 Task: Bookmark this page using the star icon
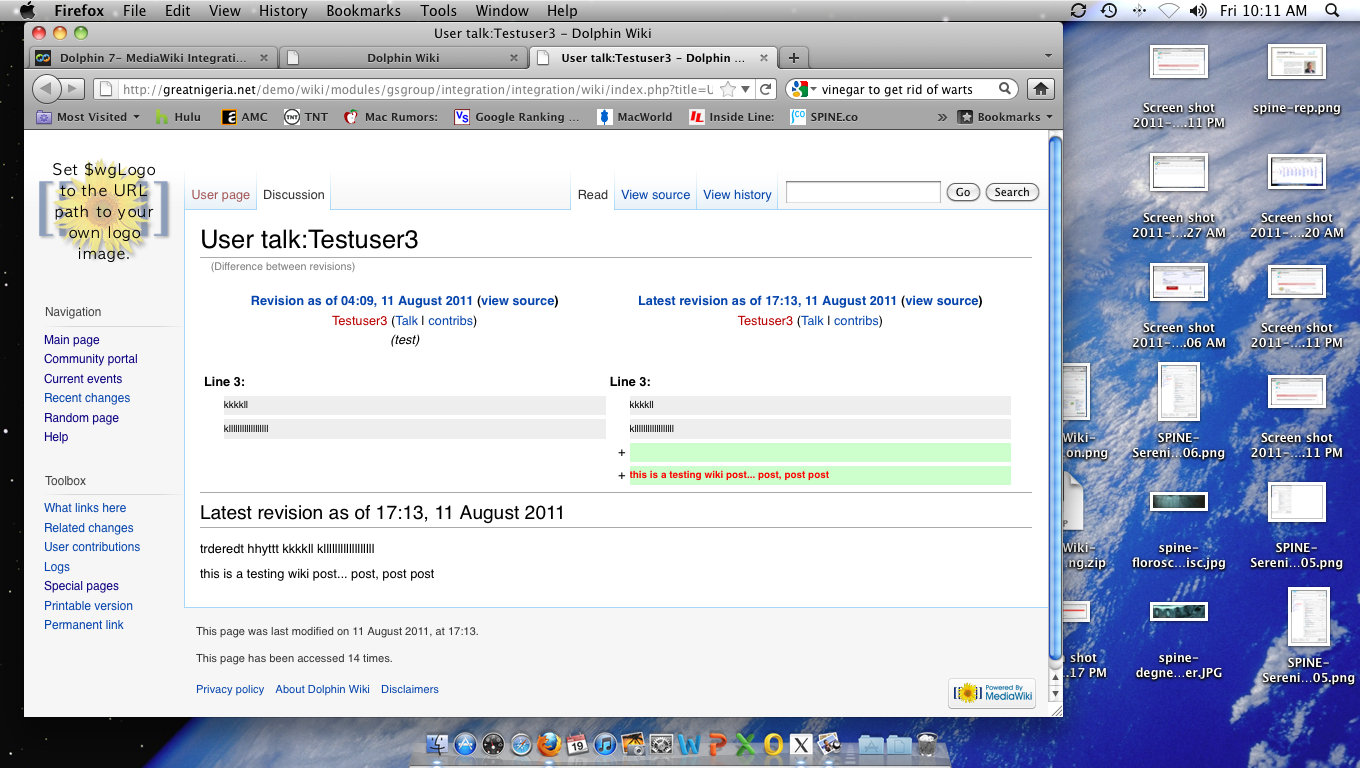(728, 89)
